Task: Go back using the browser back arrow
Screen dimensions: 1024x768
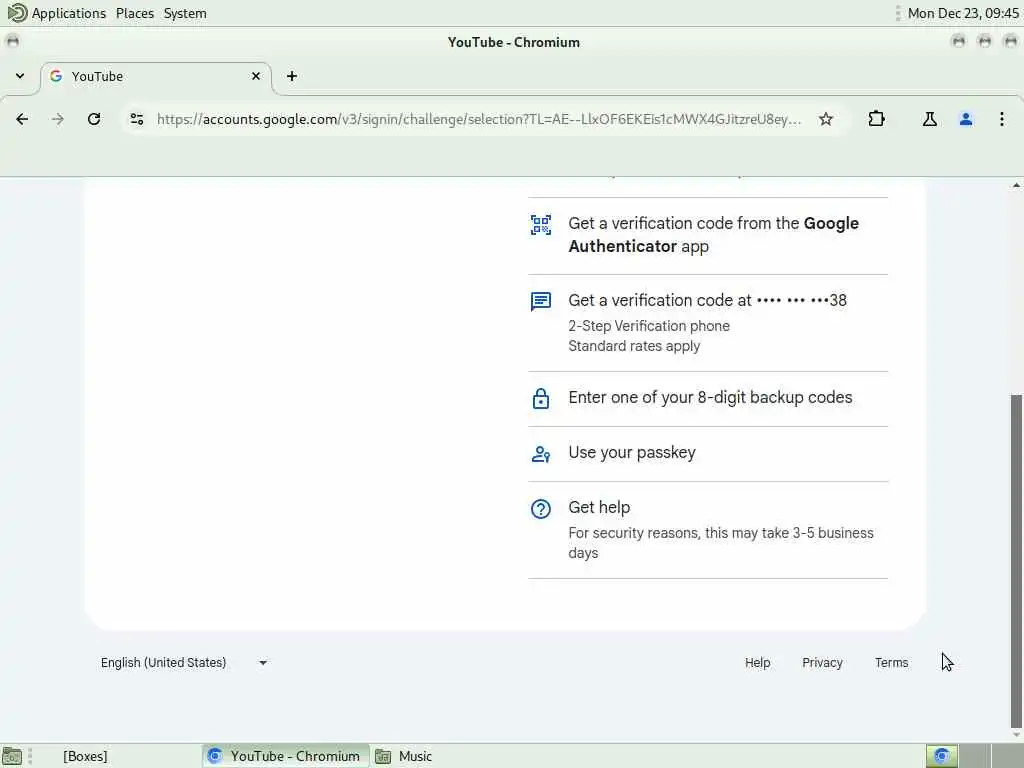Action: 22,119
